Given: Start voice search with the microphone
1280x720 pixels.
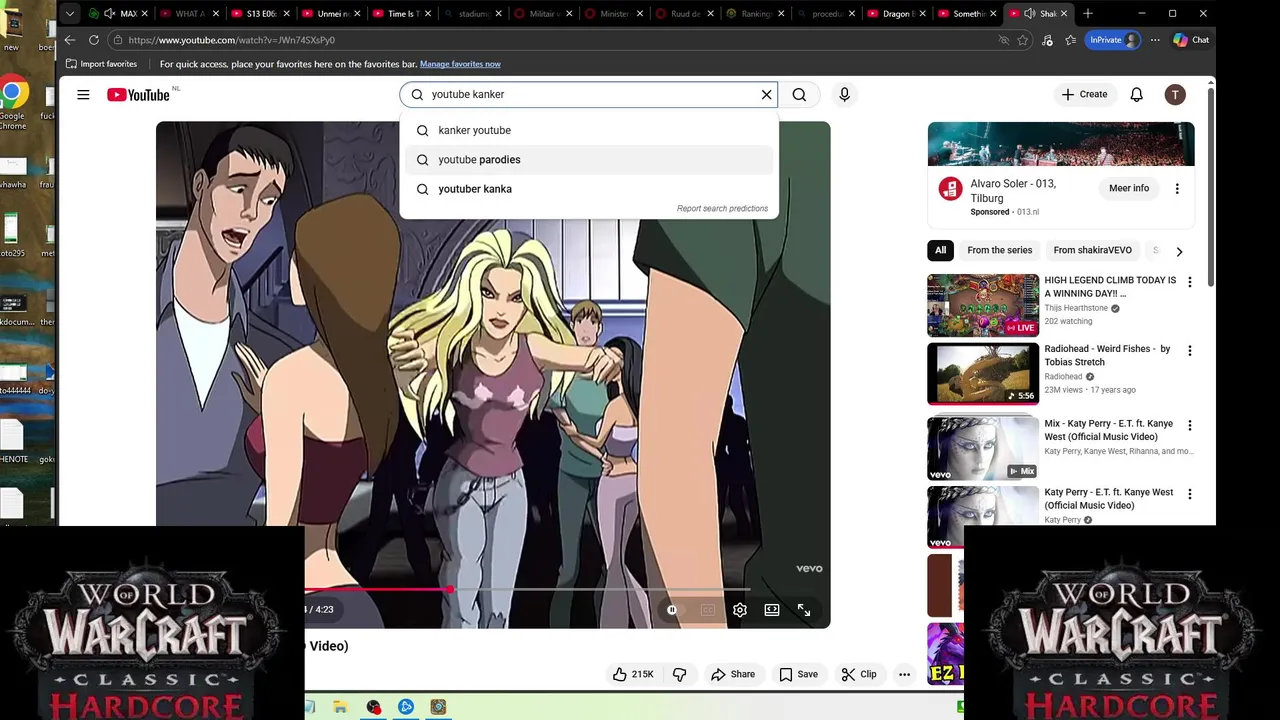Looking at the screenshot, I should click(844, 95).
